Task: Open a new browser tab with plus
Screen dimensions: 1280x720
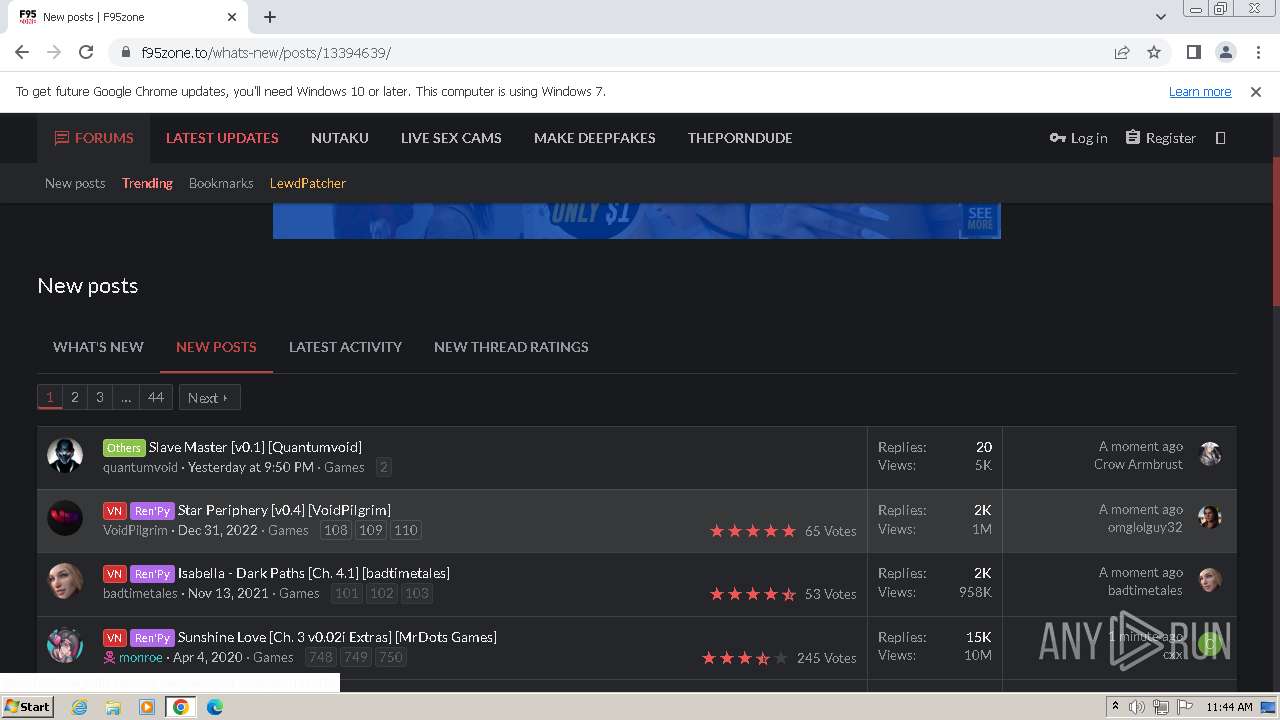Action: (x=270, y=16)
